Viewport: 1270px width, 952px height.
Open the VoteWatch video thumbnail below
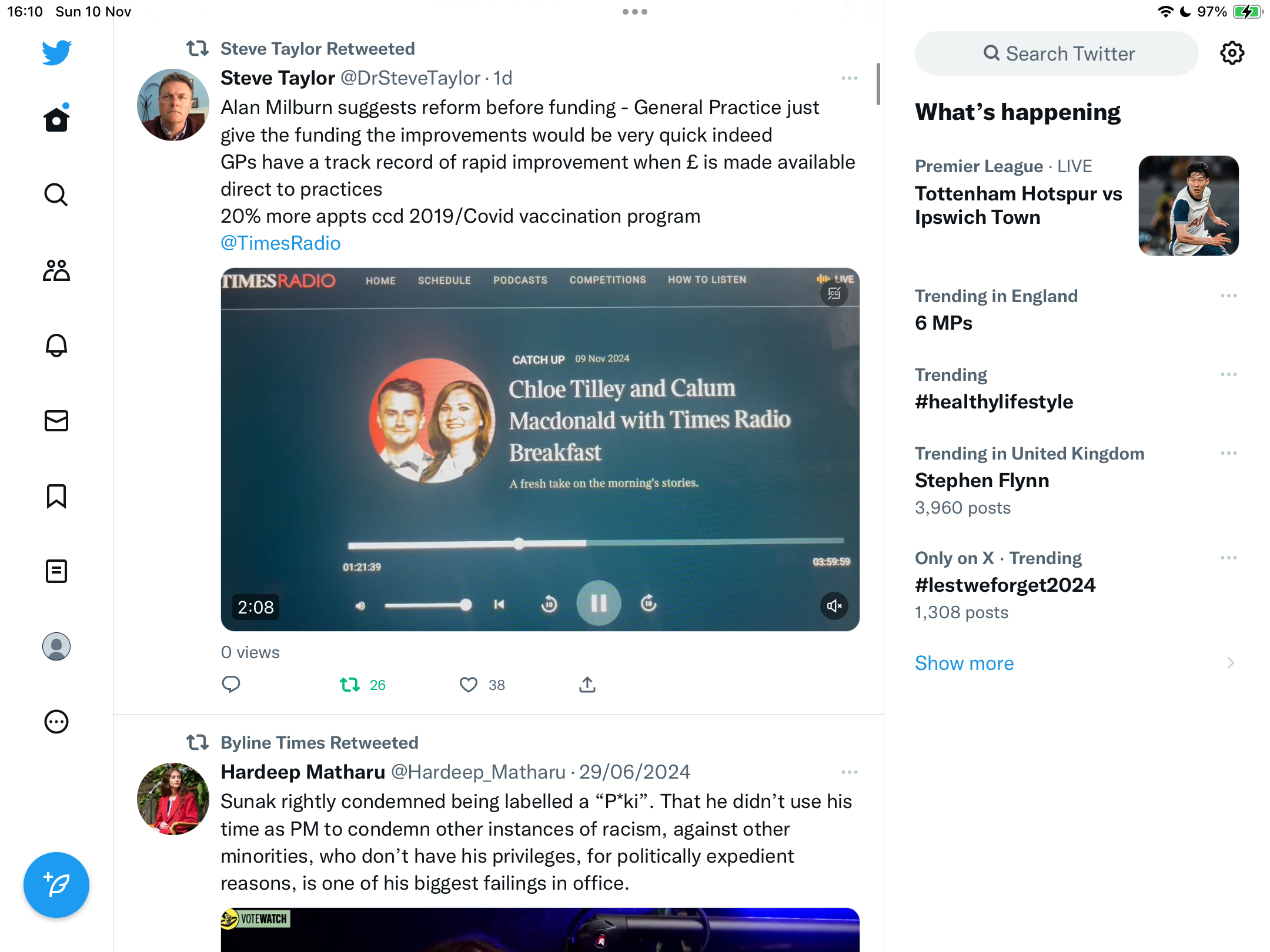540,930
